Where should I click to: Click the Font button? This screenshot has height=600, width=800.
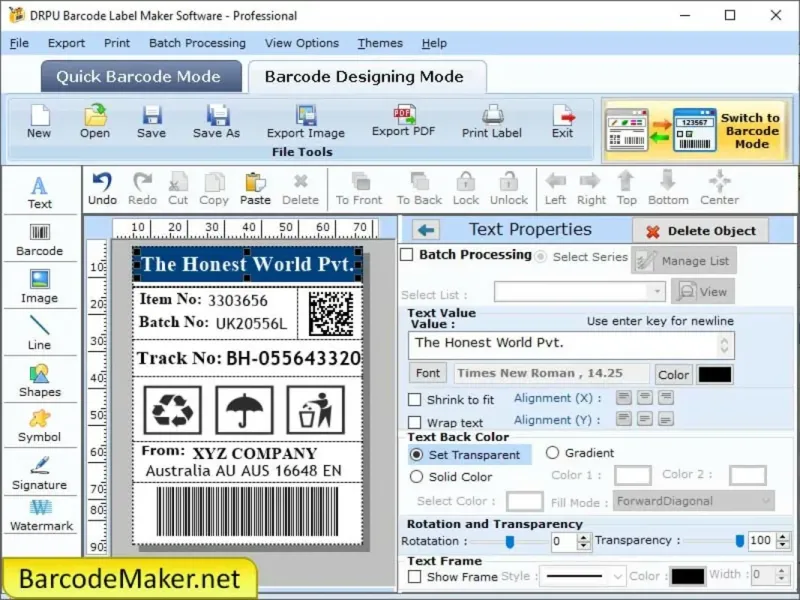[428, 373]
